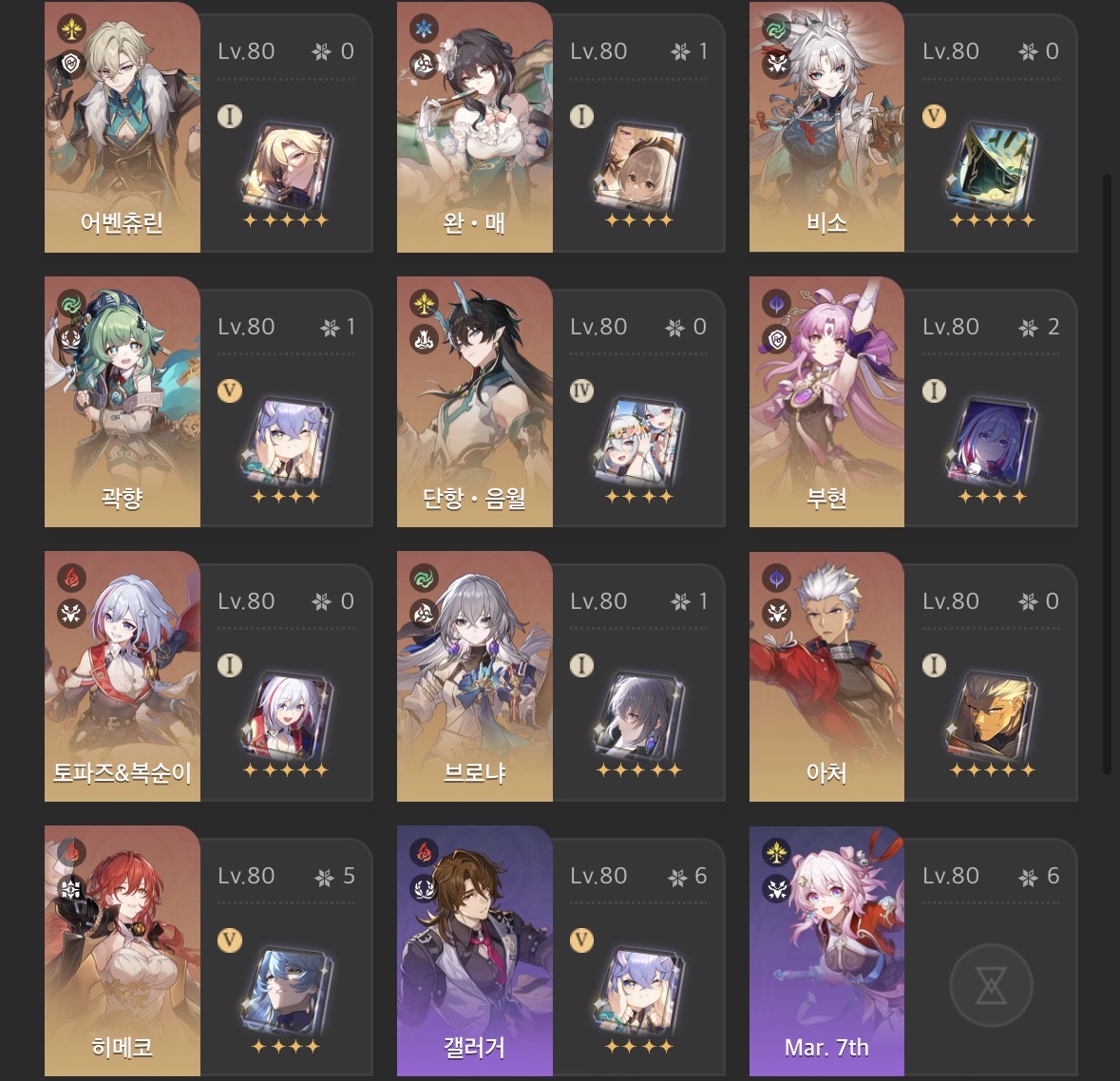Click the Imaginary element icon on 어벤츄린 card
This screenshot has width=1120, height=1081.
[x=71, y=29]
